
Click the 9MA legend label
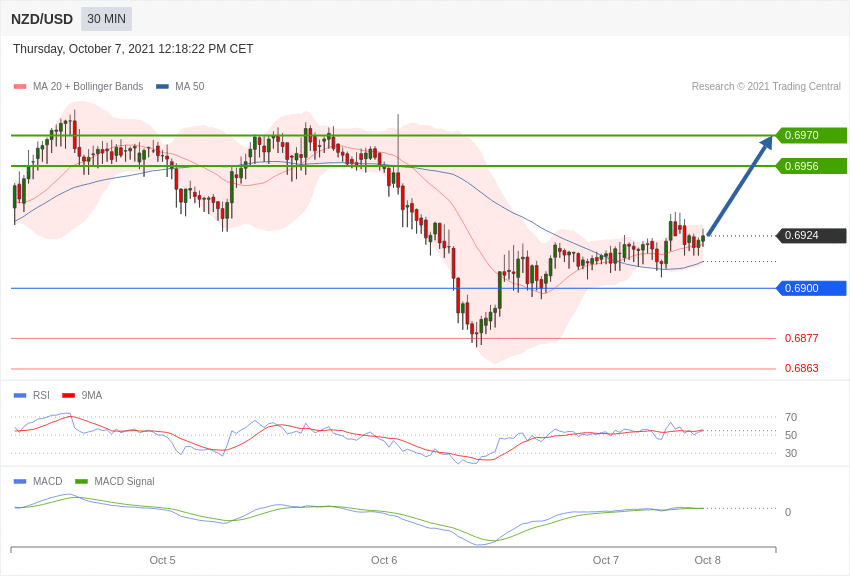(92, 395)
